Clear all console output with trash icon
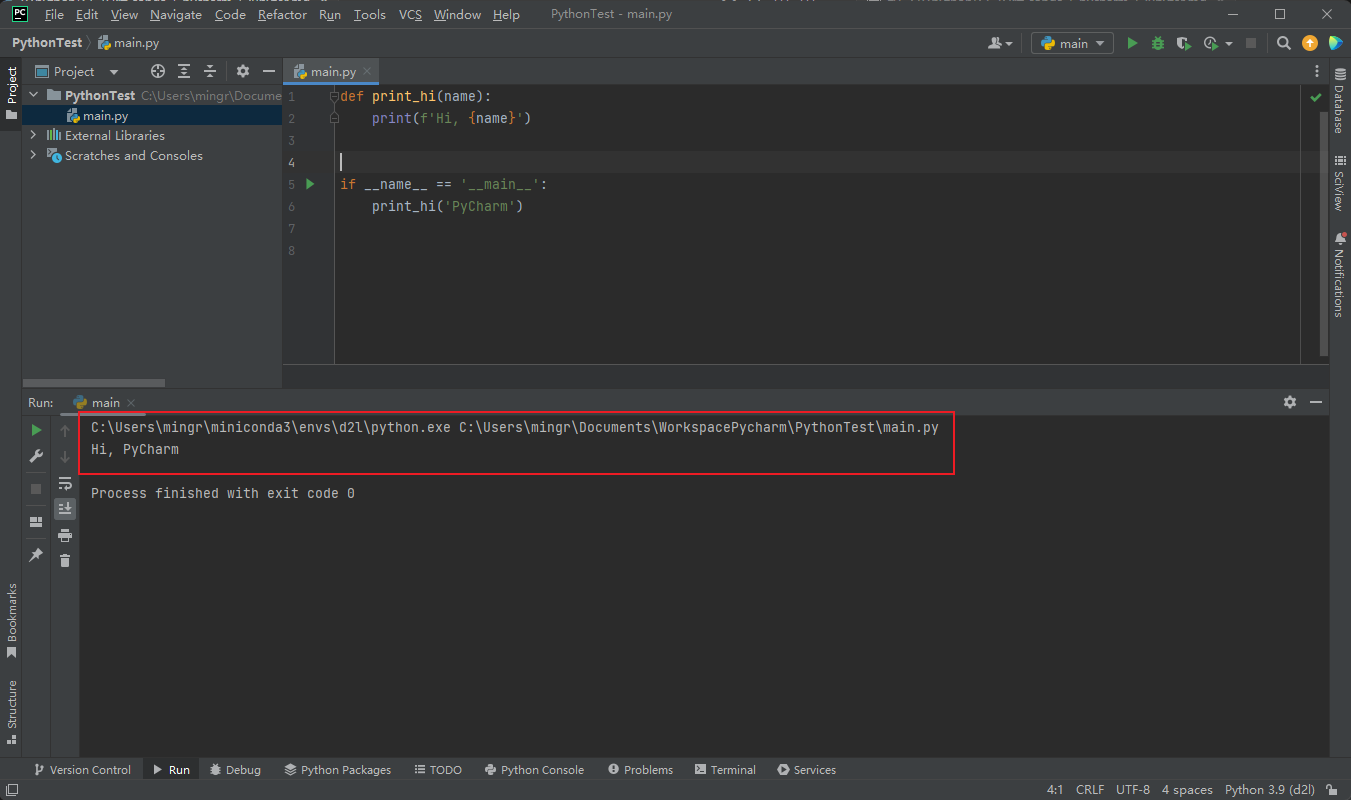This screenshot has width=1351, height=800. 65,561
